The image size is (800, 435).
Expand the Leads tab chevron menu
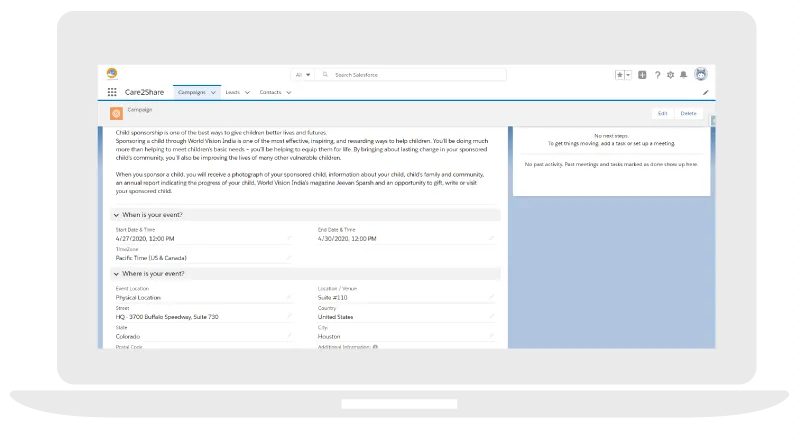247,93
